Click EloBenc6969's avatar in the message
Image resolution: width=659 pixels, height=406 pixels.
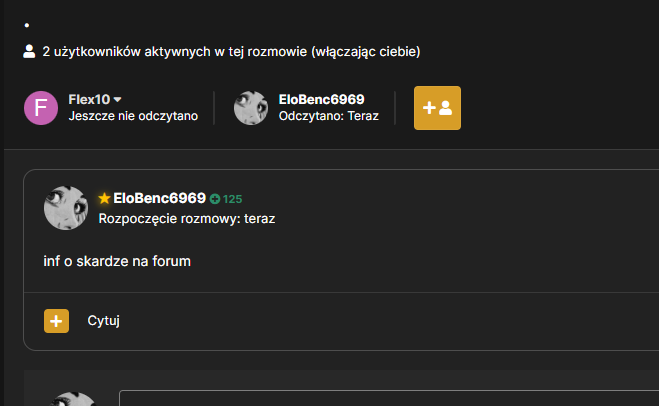pos(66,208)
